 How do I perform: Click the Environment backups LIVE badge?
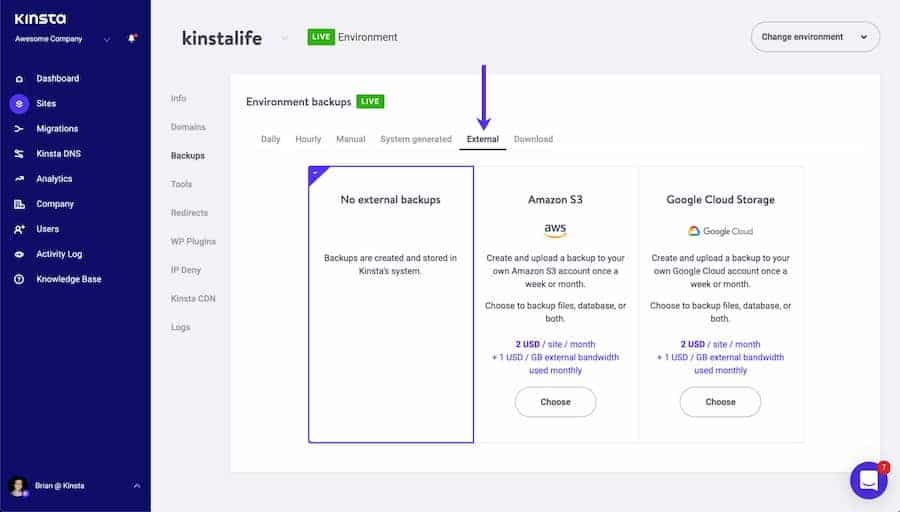370,102
